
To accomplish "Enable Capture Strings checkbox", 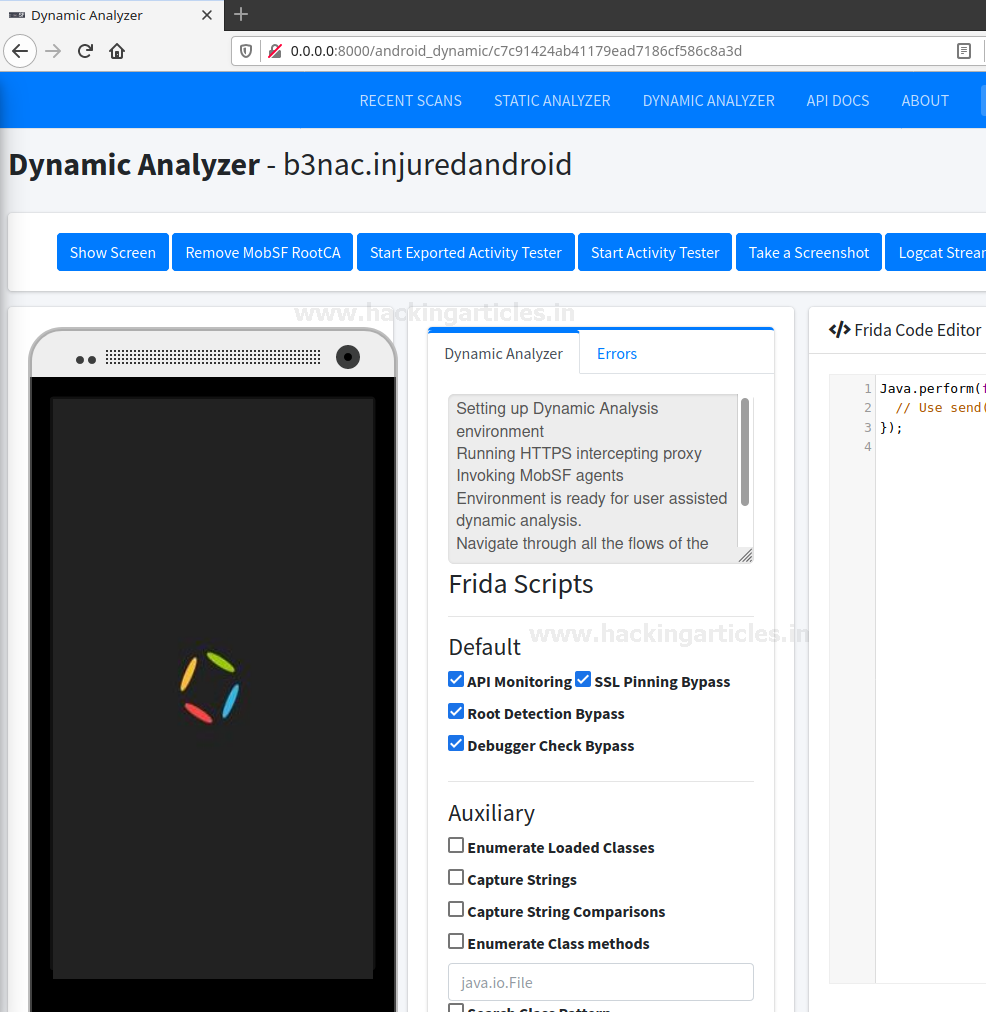I will tap(456, 877).
